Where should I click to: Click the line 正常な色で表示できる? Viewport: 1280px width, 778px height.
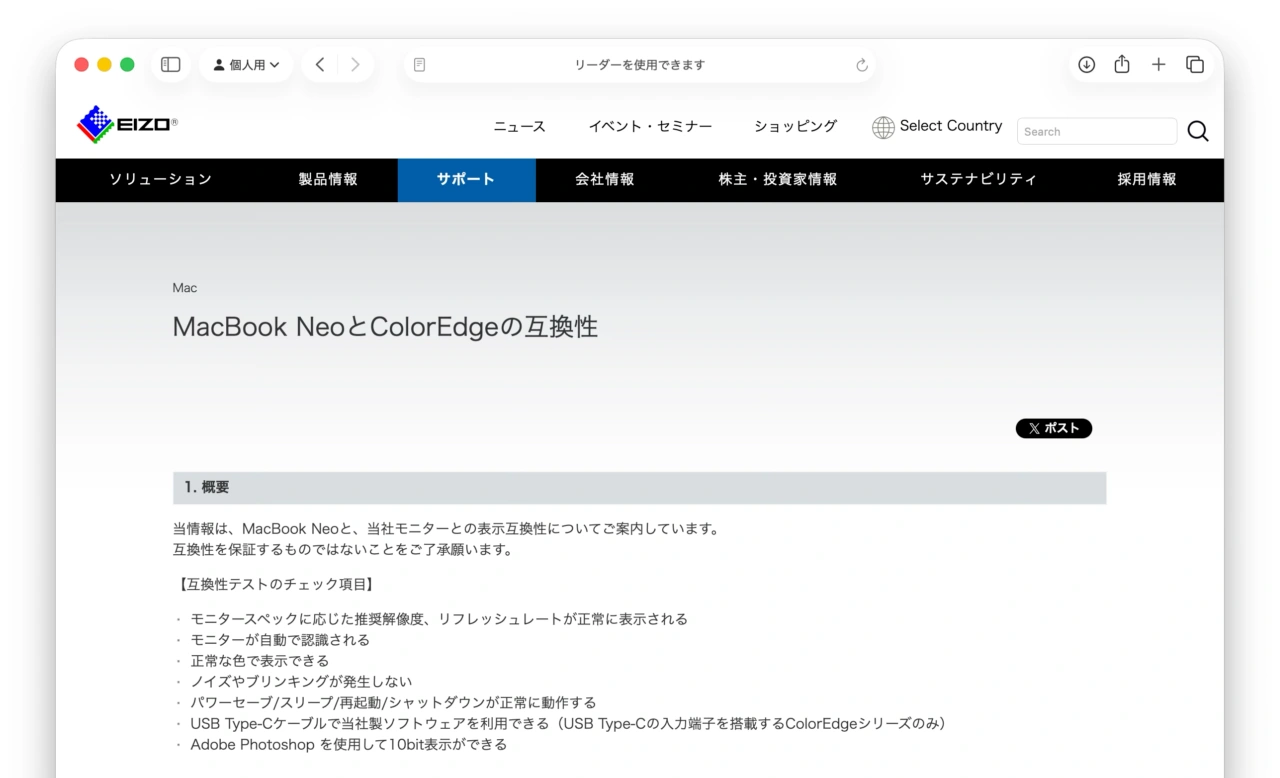click(x=260, y=661)
